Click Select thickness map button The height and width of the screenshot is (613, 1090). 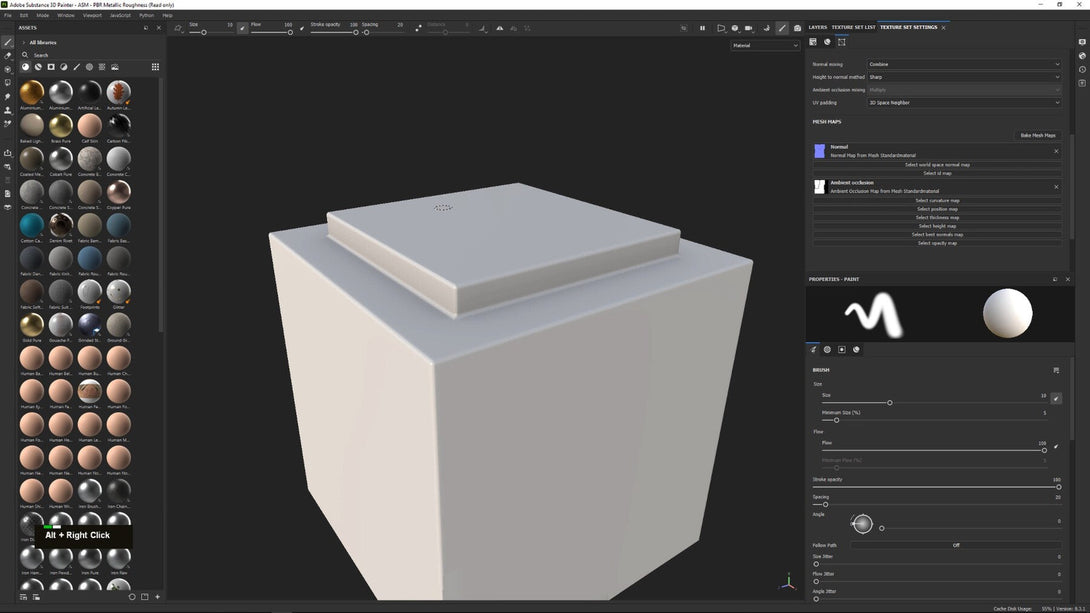pos(937,218)
